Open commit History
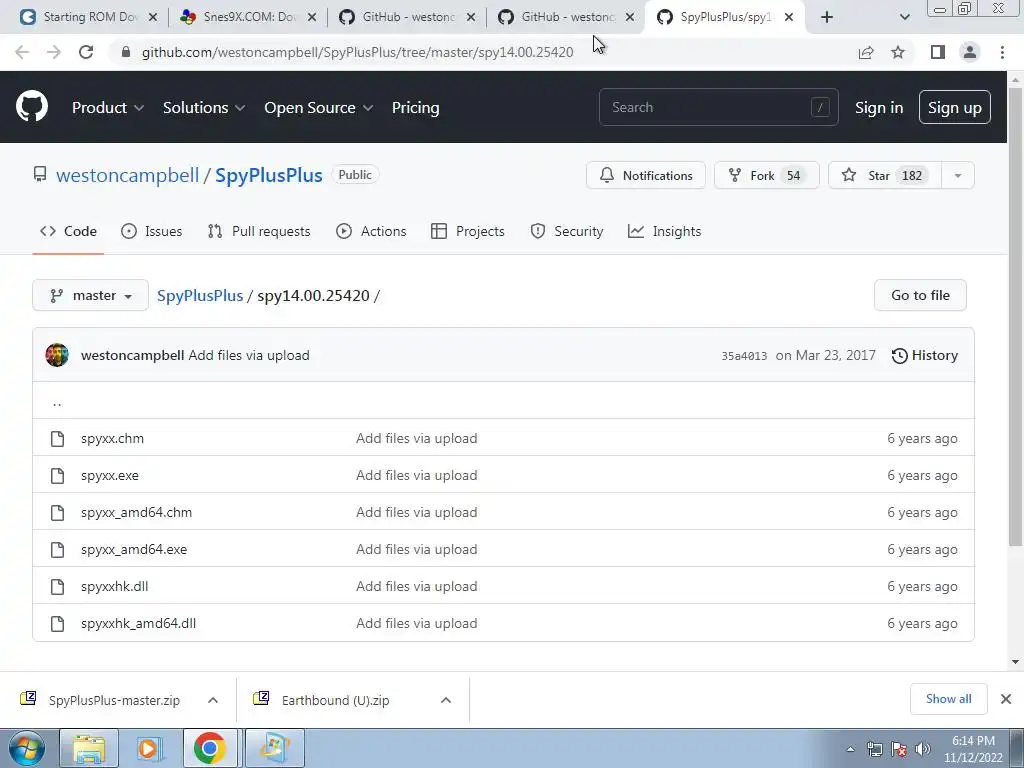 [925, 355]
